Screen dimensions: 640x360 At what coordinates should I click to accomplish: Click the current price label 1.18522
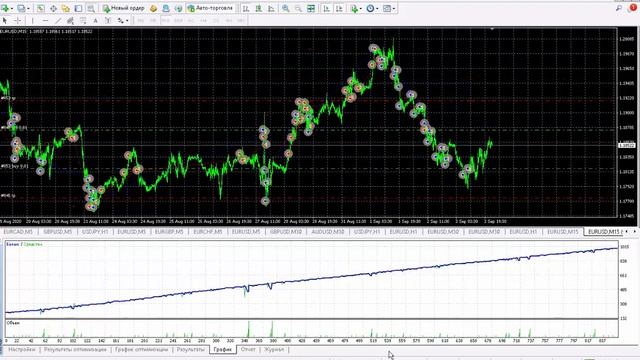(x=627, y=145)
